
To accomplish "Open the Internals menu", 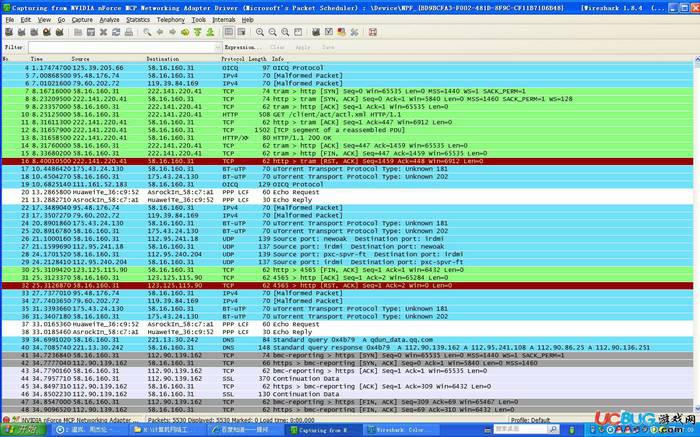I will pyautogui.click(x=224, y=20).
